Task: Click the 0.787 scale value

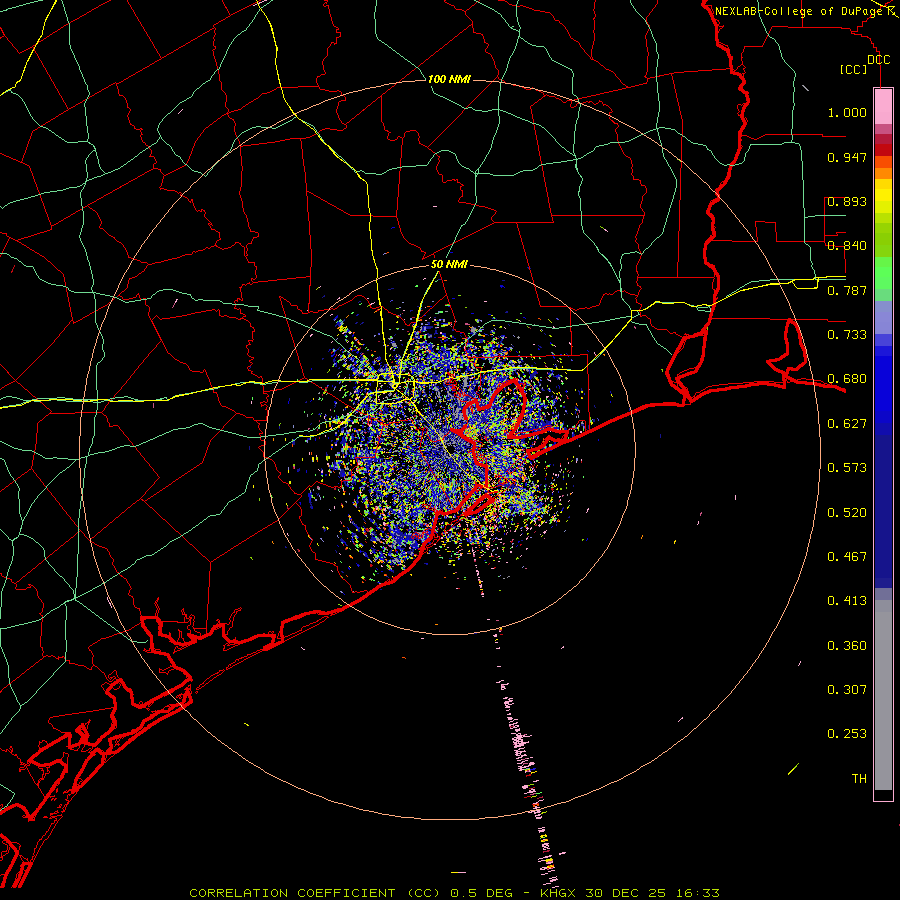Action: coord(847,290)
